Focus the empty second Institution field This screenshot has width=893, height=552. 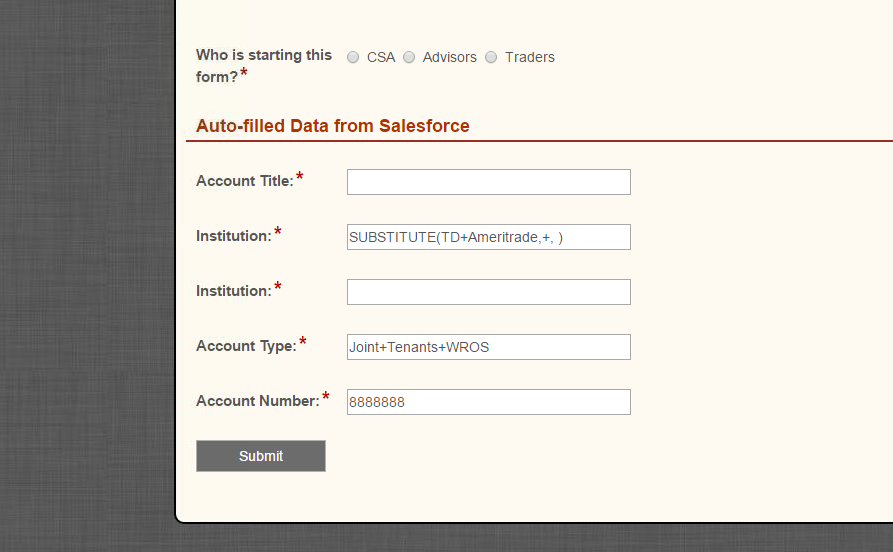(489, 292)
